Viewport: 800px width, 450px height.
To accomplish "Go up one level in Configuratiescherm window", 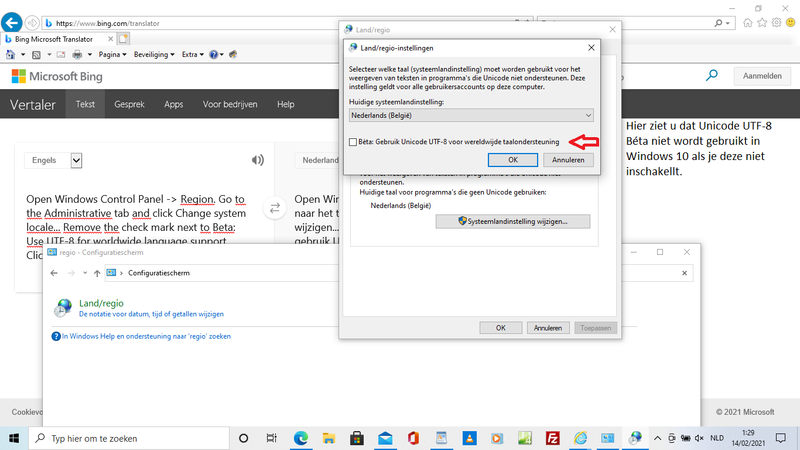I will (x=97, y=272).
